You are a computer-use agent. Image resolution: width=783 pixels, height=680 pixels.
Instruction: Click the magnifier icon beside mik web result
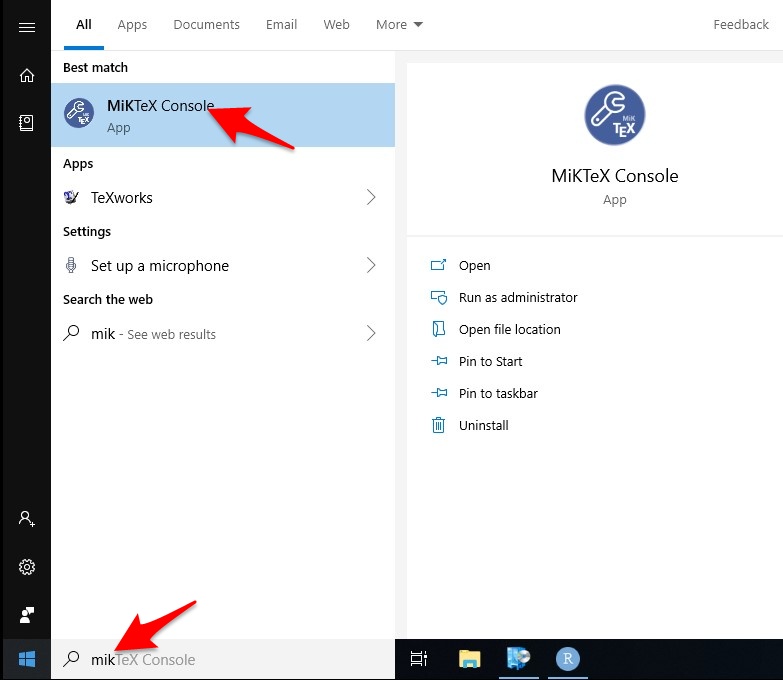71,333
